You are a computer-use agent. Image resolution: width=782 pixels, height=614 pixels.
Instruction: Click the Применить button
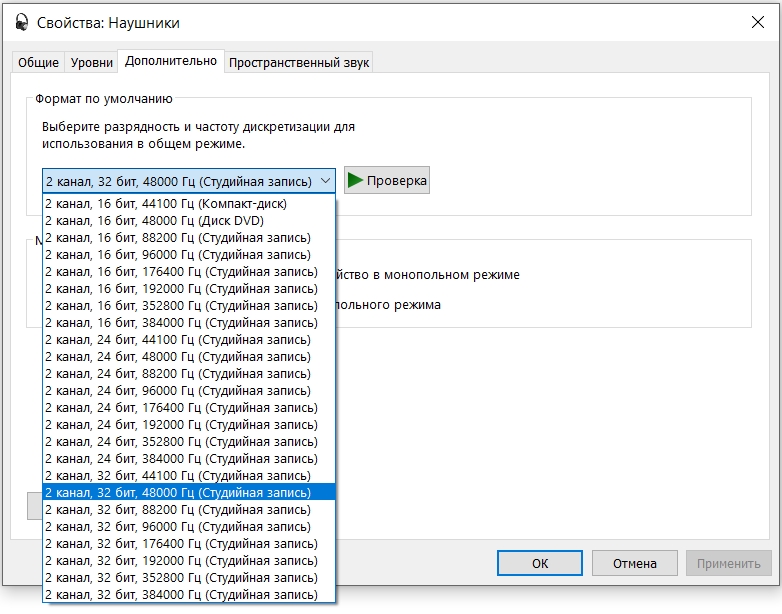coord(729,563)
